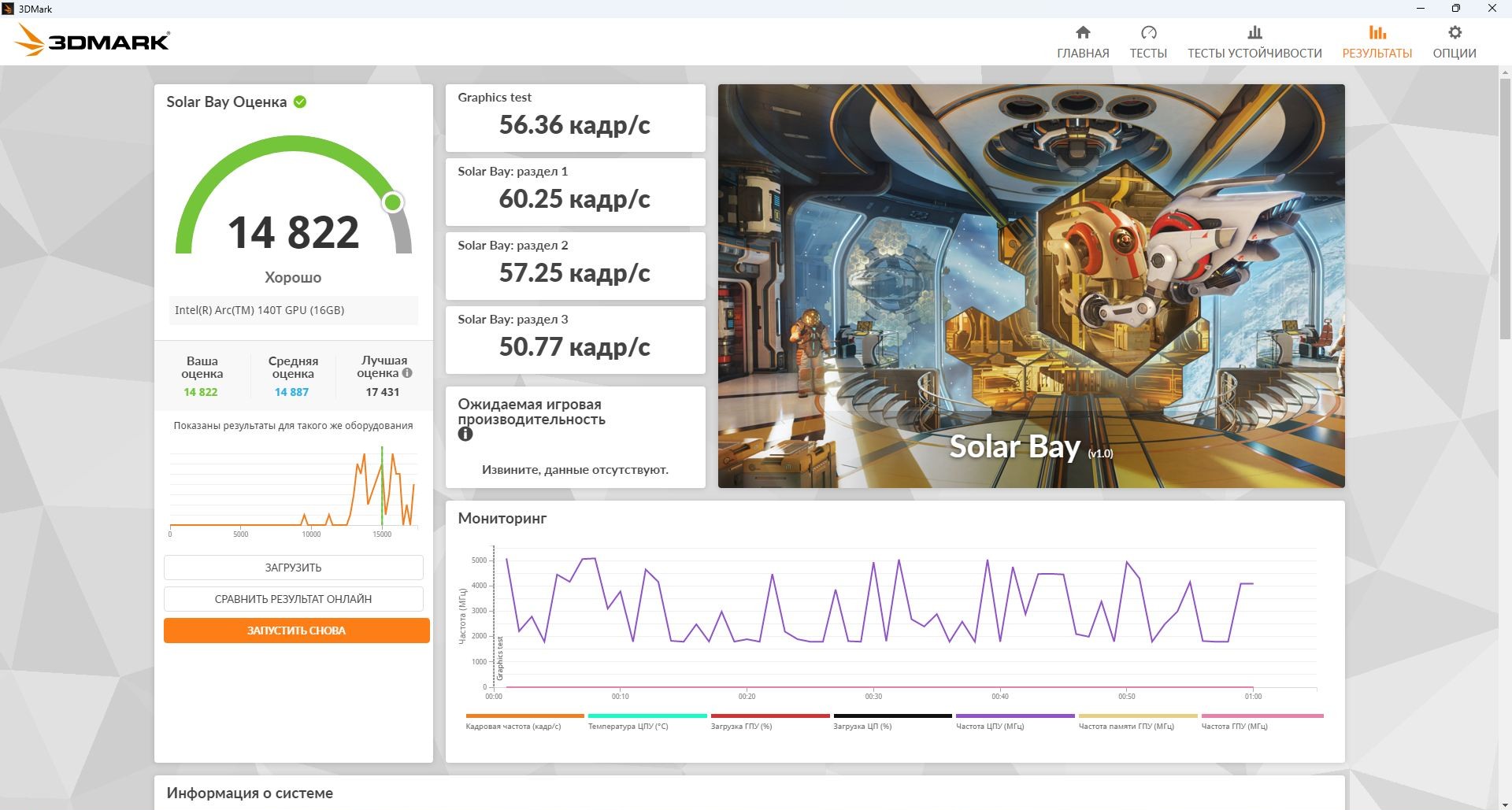Click the 00:30 time label on monitoring chart
The image size is (1512, 810).
point(873,697)
